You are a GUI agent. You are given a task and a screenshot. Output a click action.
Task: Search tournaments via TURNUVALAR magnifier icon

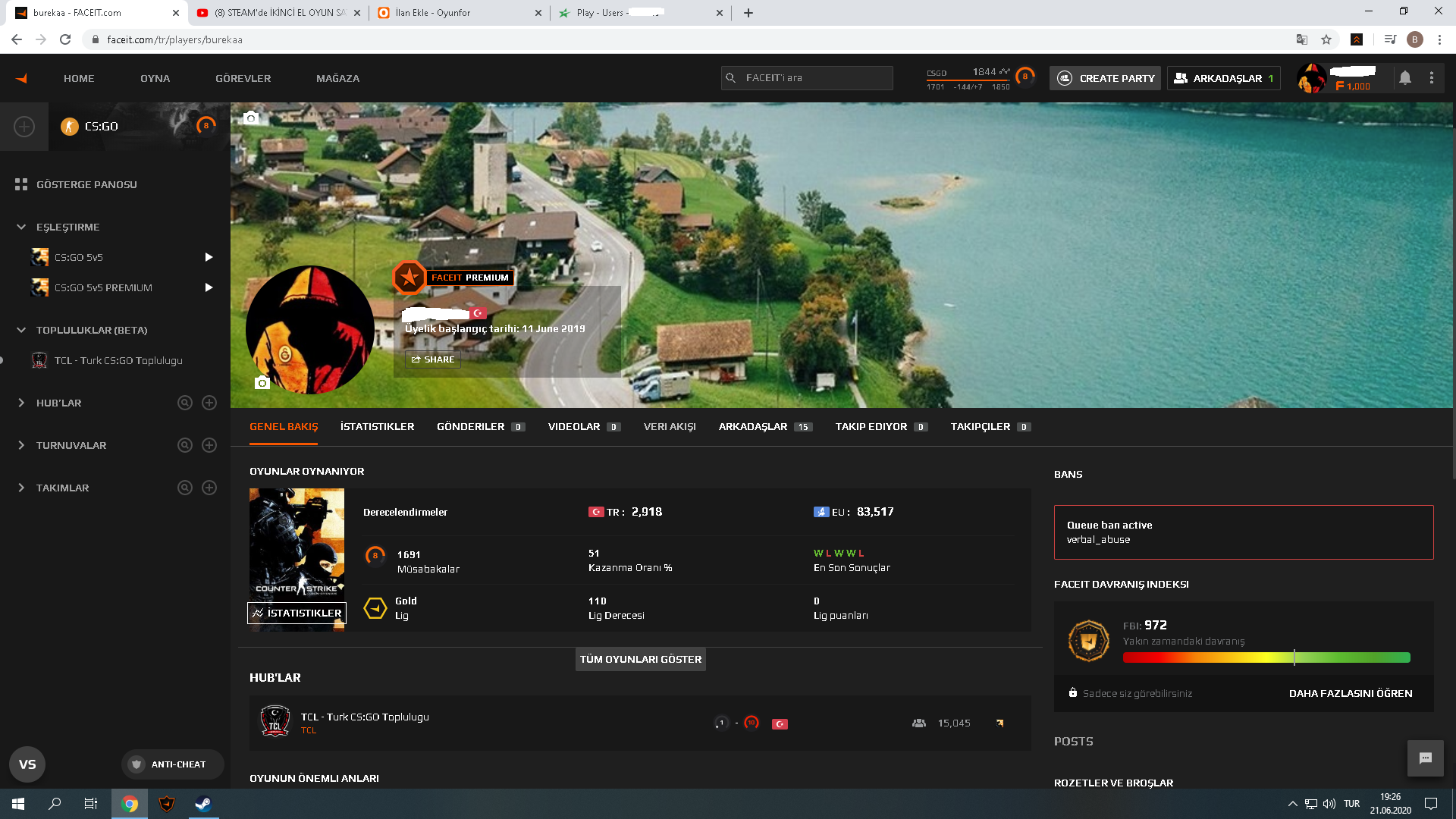pos(185,445)
